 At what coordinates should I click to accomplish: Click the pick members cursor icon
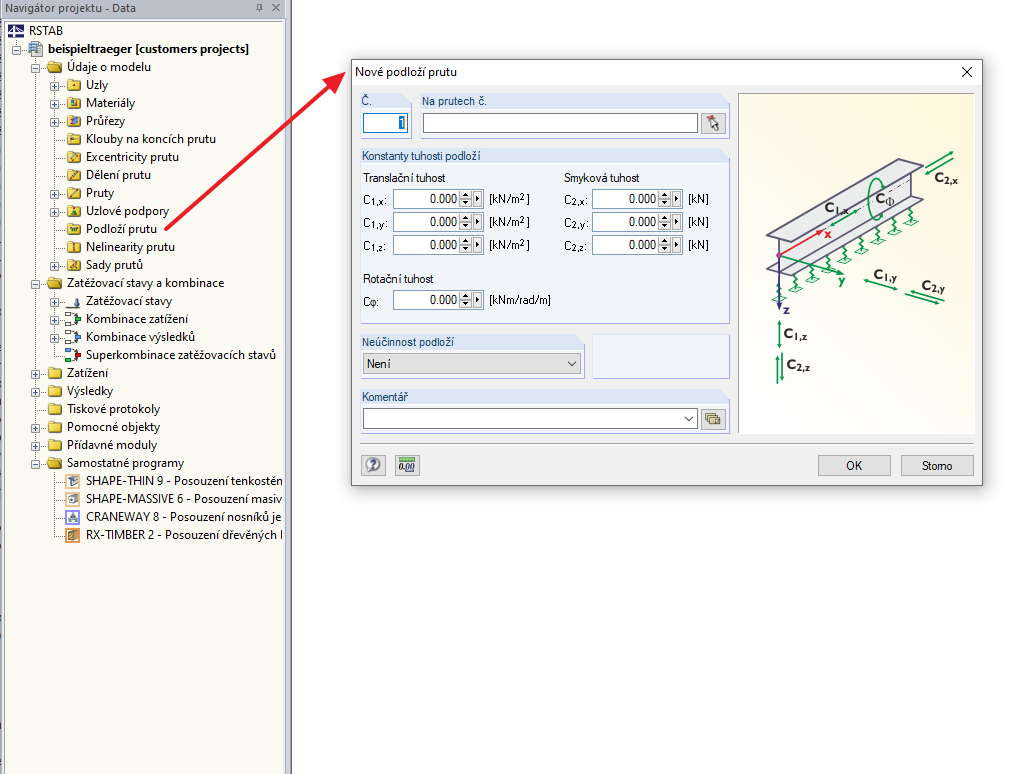point(713,123)
